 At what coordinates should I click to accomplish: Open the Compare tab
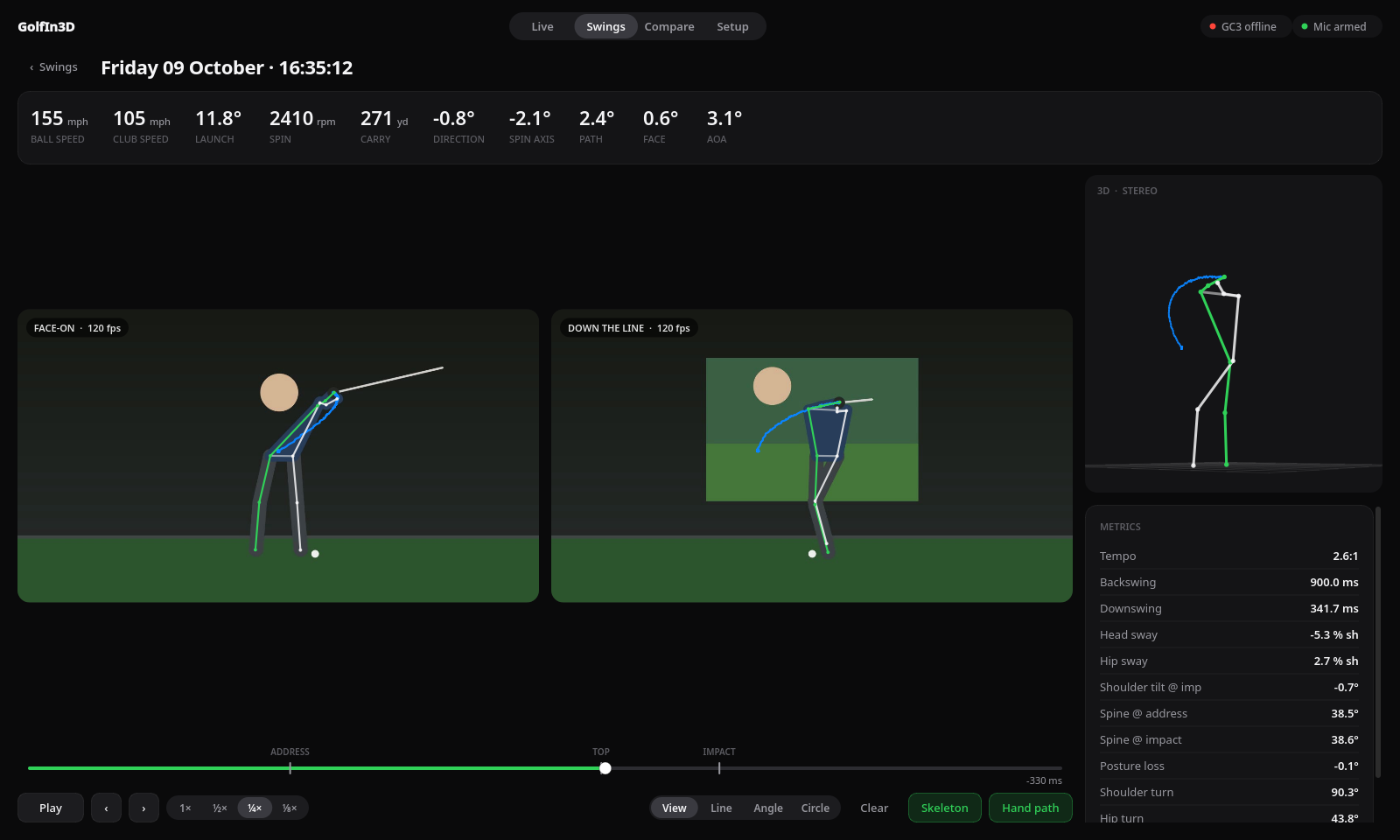click(669, 26)
